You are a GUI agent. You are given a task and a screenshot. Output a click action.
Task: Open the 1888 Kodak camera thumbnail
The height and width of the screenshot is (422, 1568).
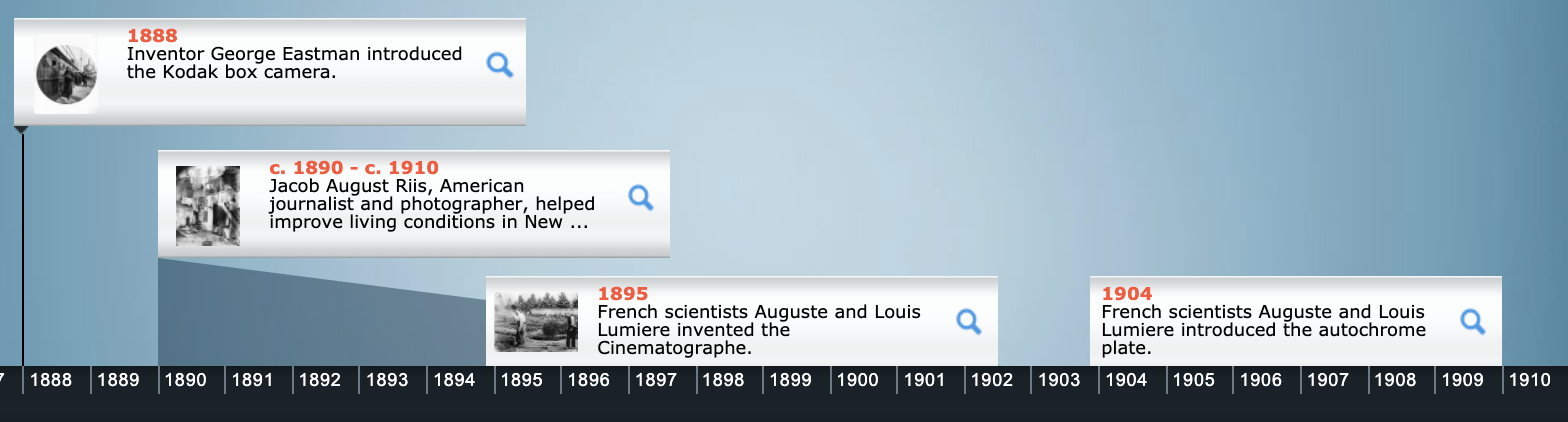(66, 73)
